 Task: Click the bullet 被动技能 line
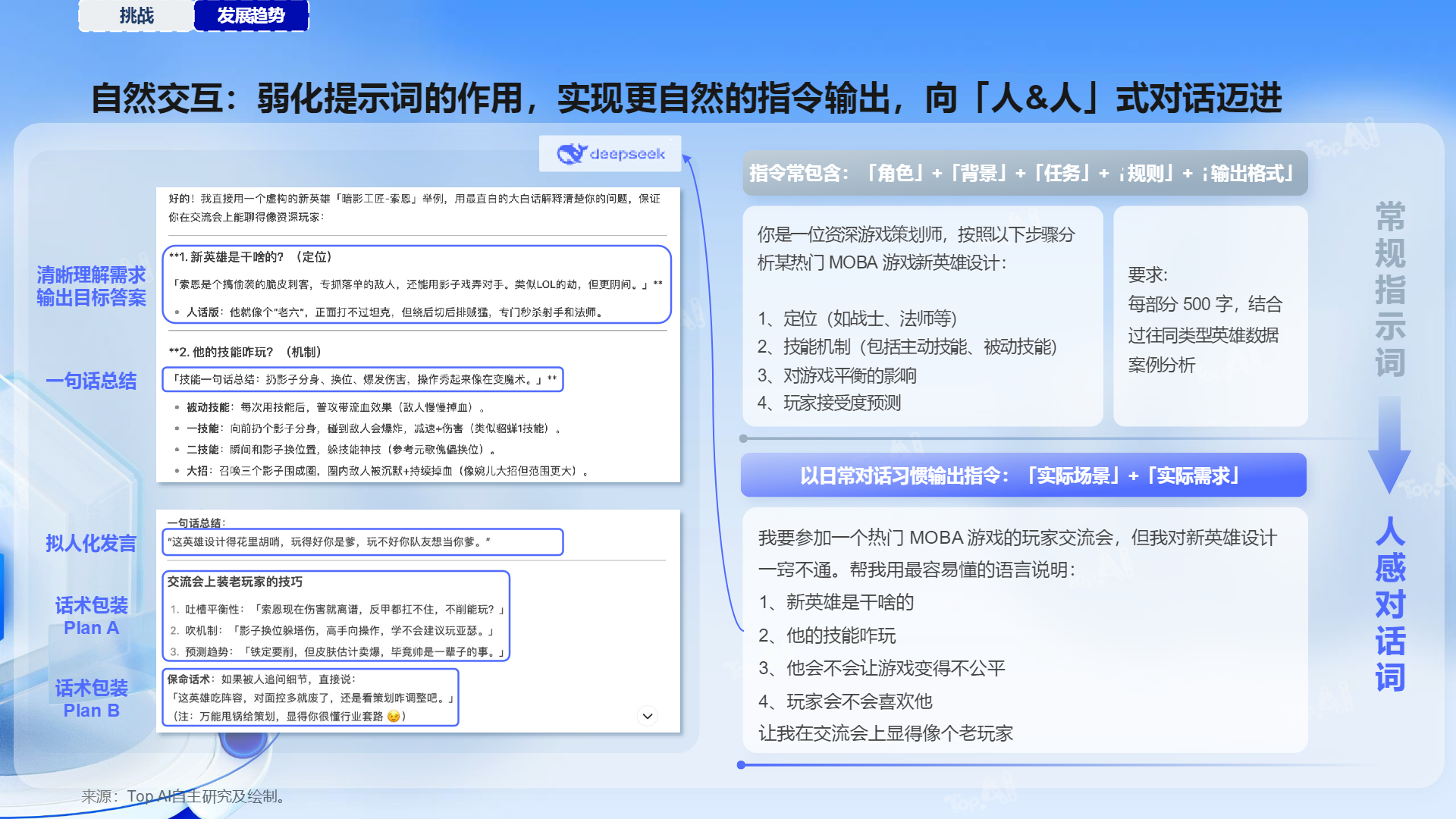[x=335, y=407]
